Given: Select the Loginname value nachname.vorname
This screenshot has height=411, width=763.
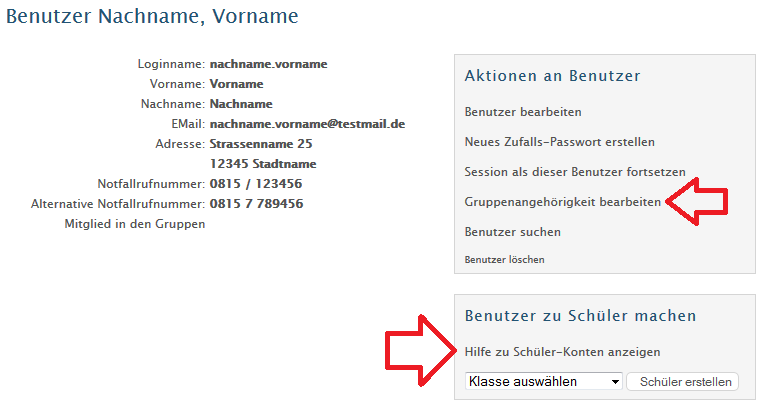Looking at the screenshot, I should [x=268, y=64].
